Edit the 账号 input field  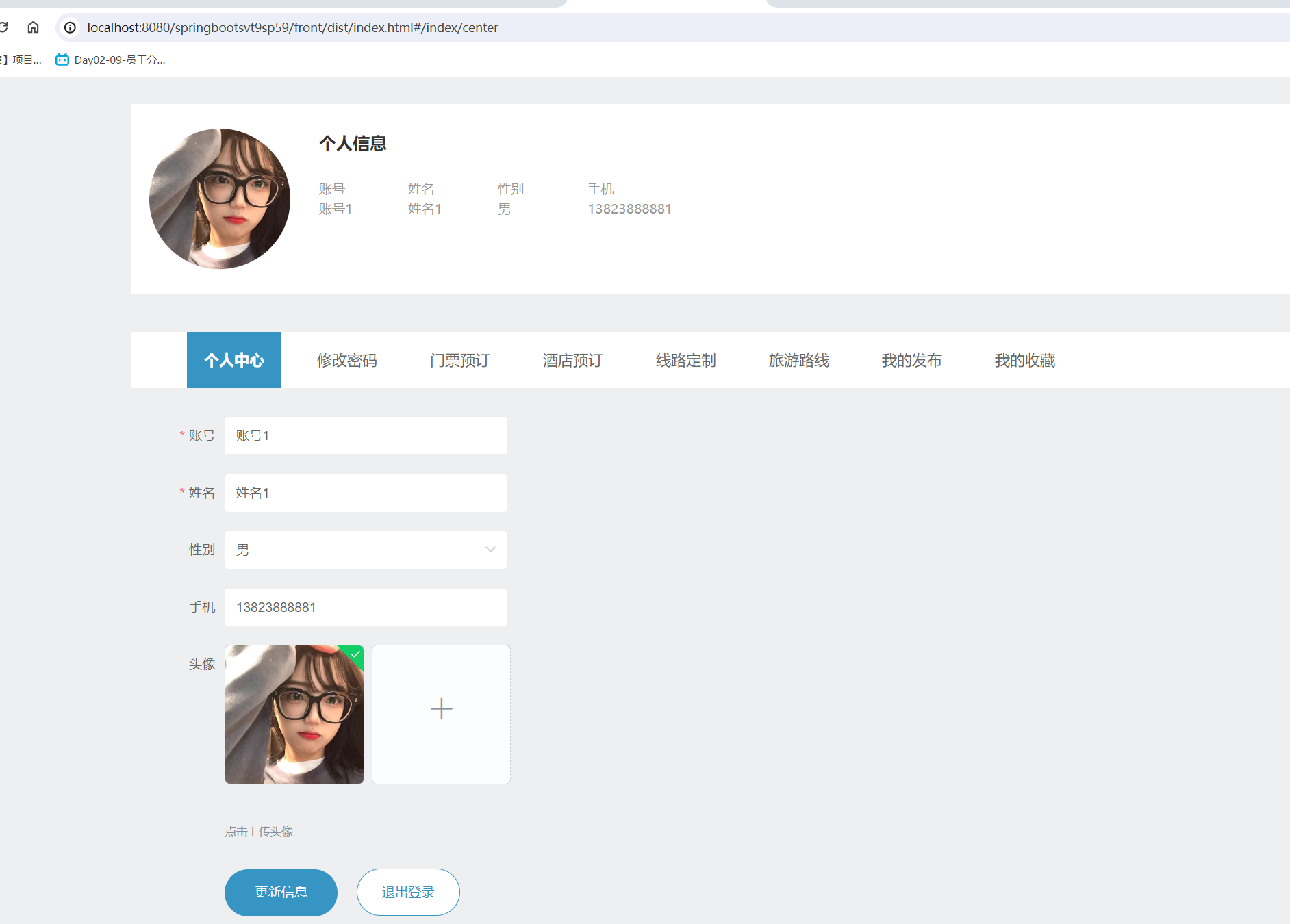tap(366, 435)
